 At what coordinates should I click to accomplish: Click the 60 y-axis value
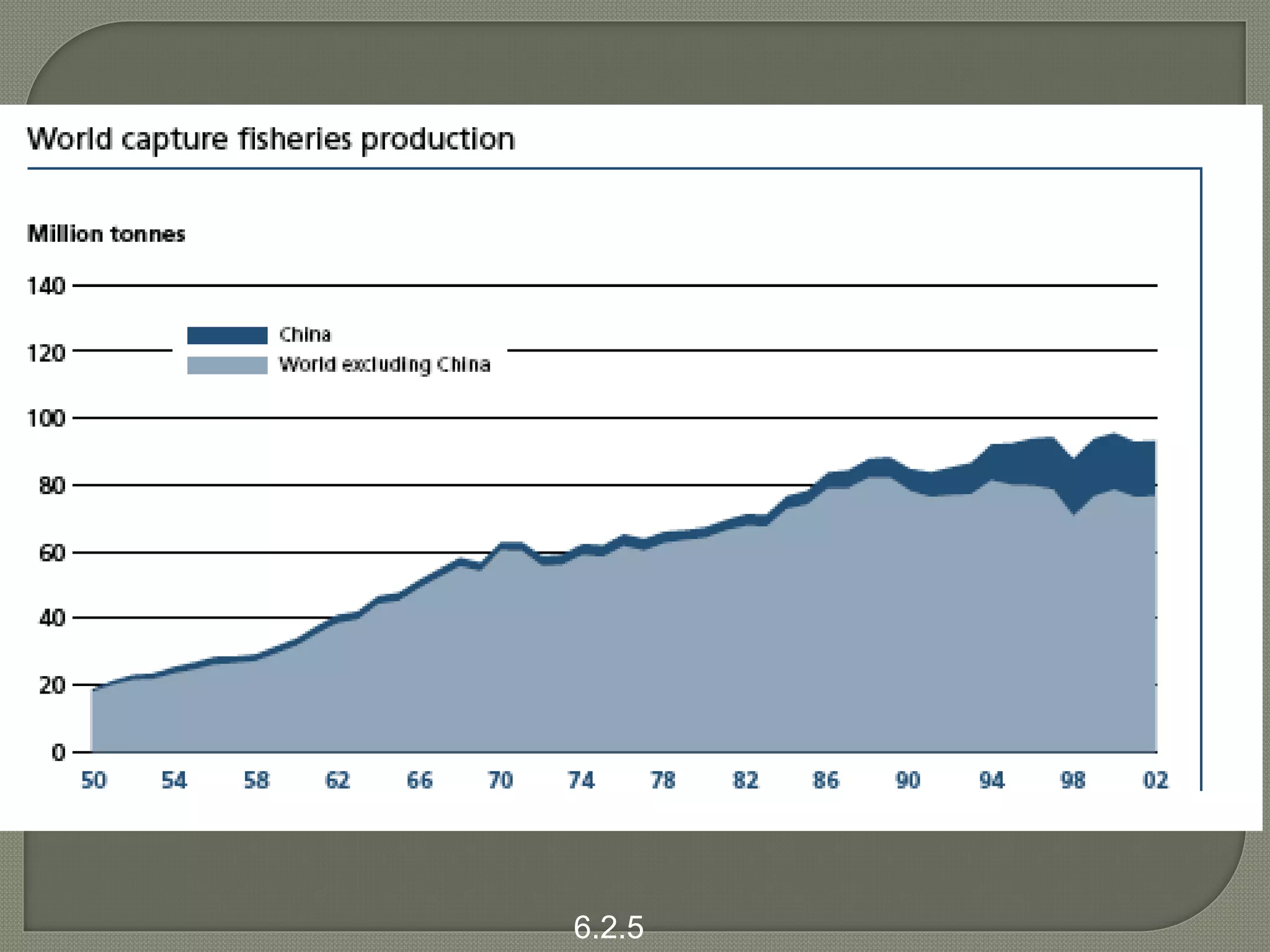coord(51,553)
